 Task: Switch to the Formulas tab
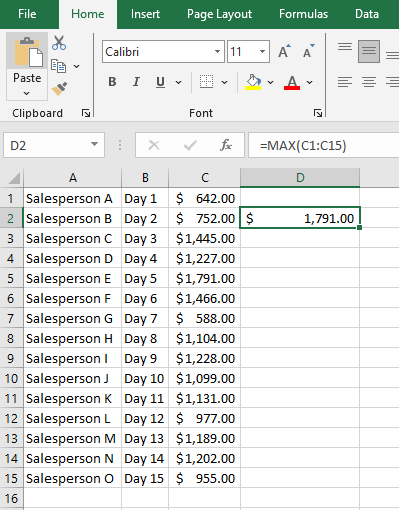[x=303, y=14]
